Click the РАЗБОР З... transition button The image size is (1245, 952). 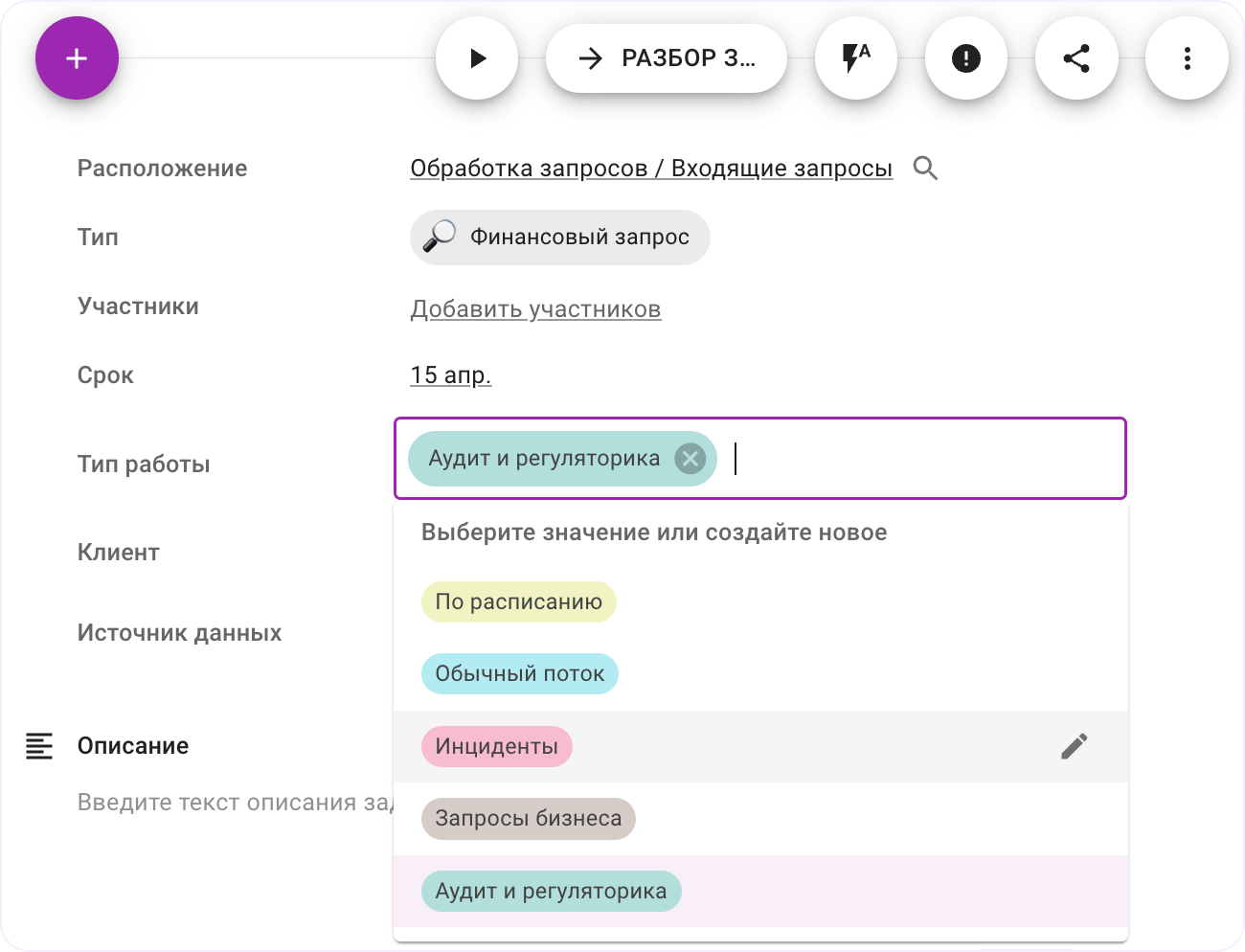pos(667,58)
